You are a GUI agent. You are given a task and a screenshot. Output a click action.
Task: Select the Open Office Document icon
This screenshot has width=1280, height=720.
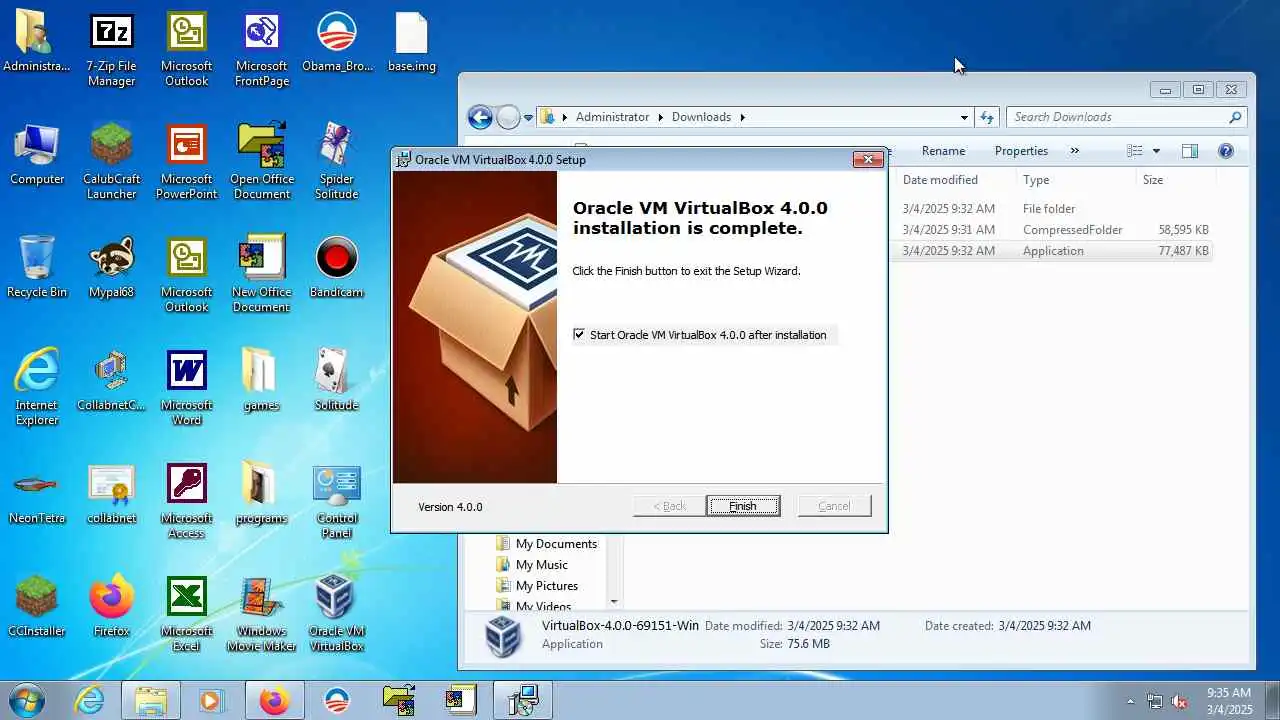pos(262,163)
